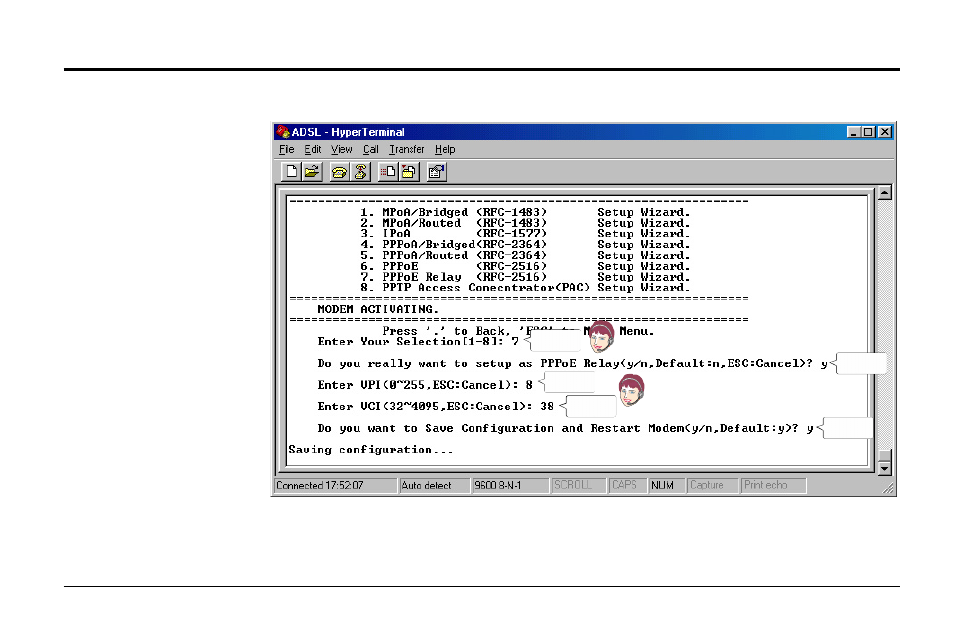Click the Receive file toolbar icon
Image resolution: width=954 pixels, height=637 pixels.
409,172
